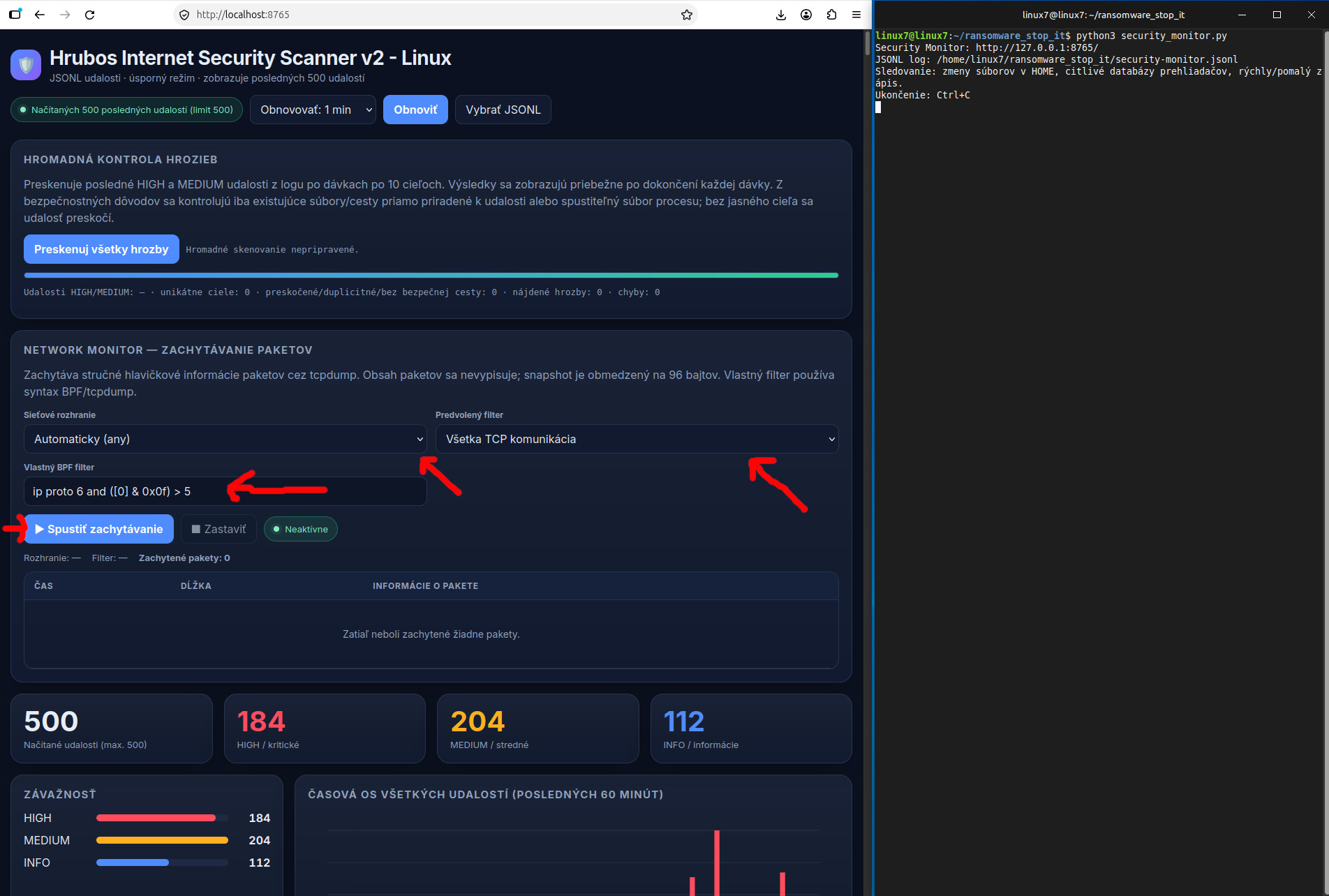Click the Spustiť zachytávanie button
The height and width of the screenshot is (896, 1329).
click(x=98, y=529)
